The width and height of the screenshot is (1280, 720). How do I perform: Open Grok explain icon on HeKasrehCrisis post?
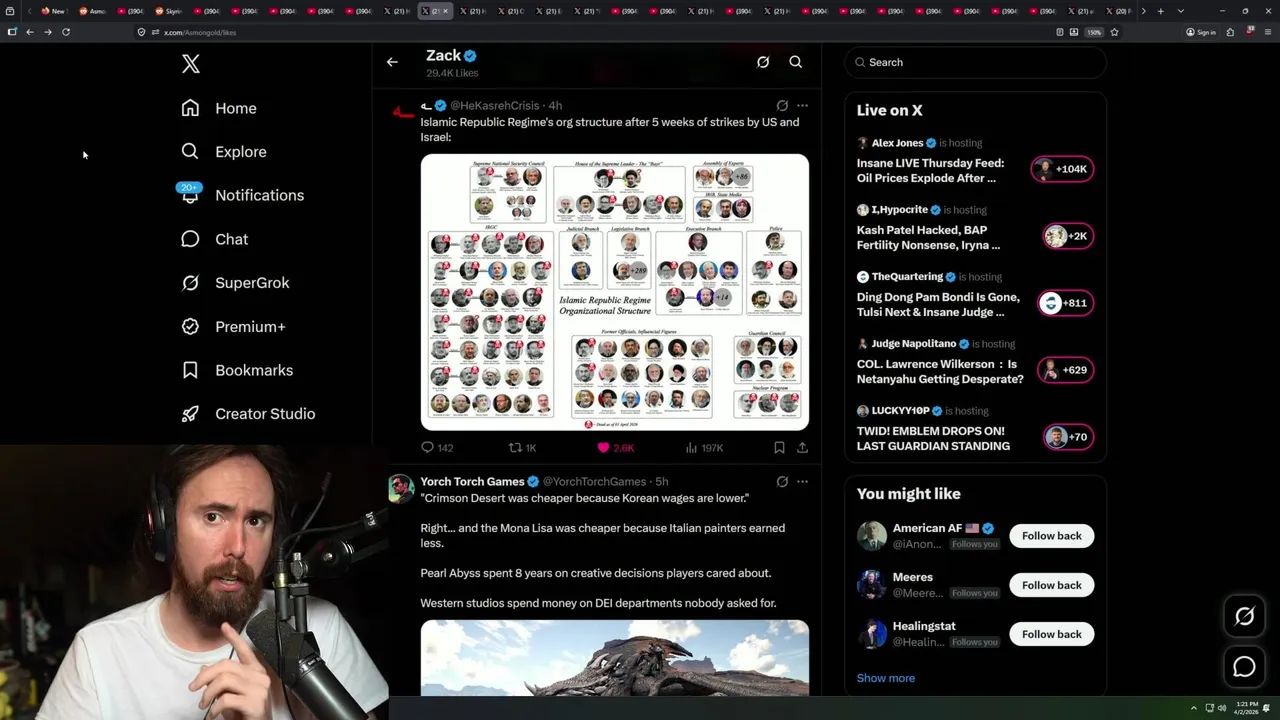[782, 105]
